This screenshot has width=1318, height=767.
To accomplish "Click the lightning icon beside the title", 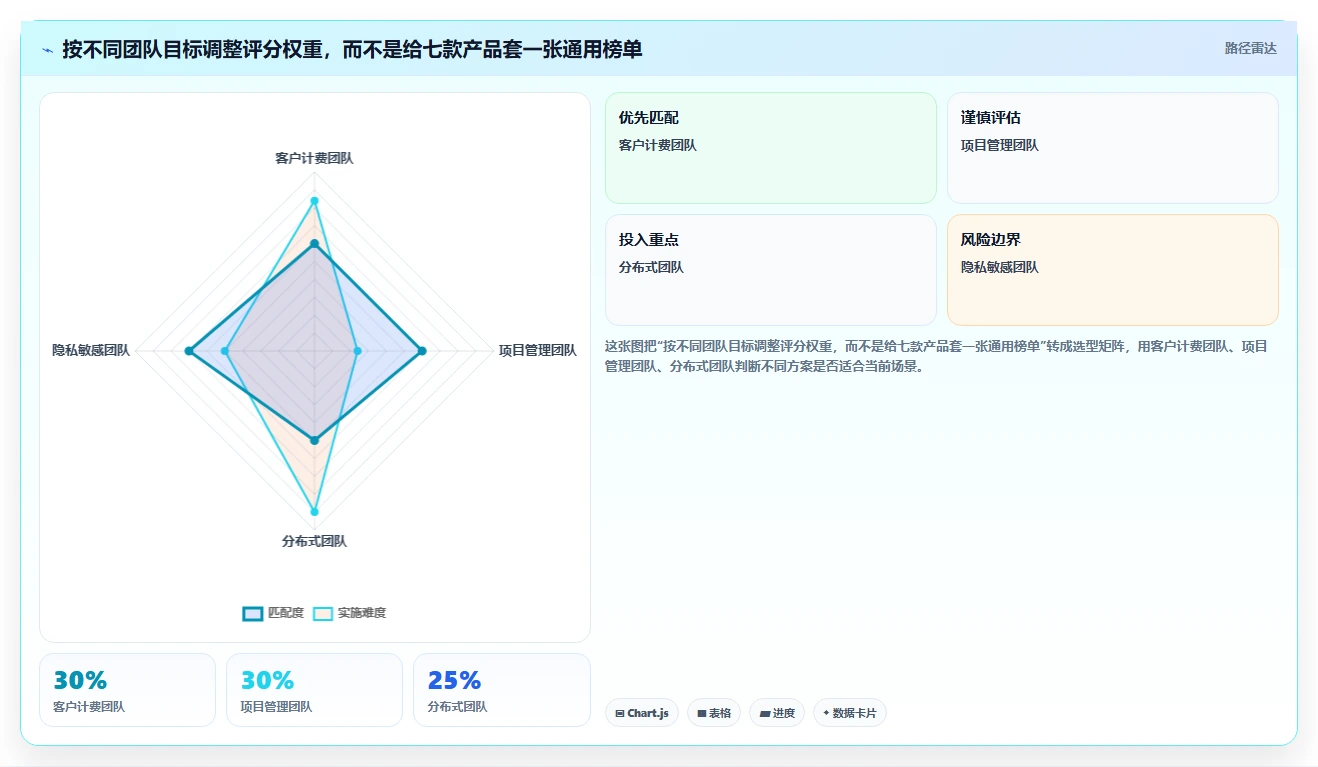I will pos(48,49).
